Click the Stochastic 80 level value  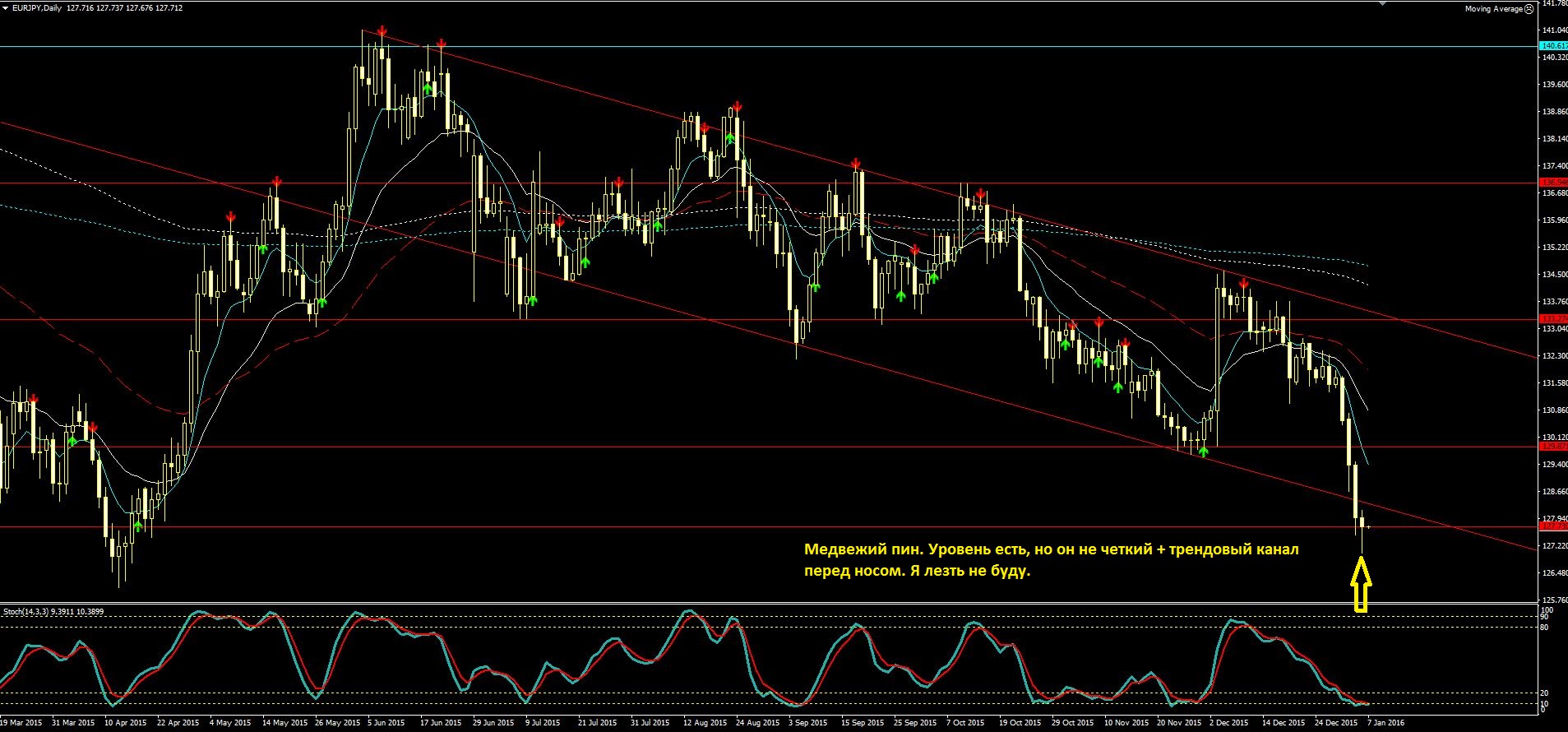1544,628
